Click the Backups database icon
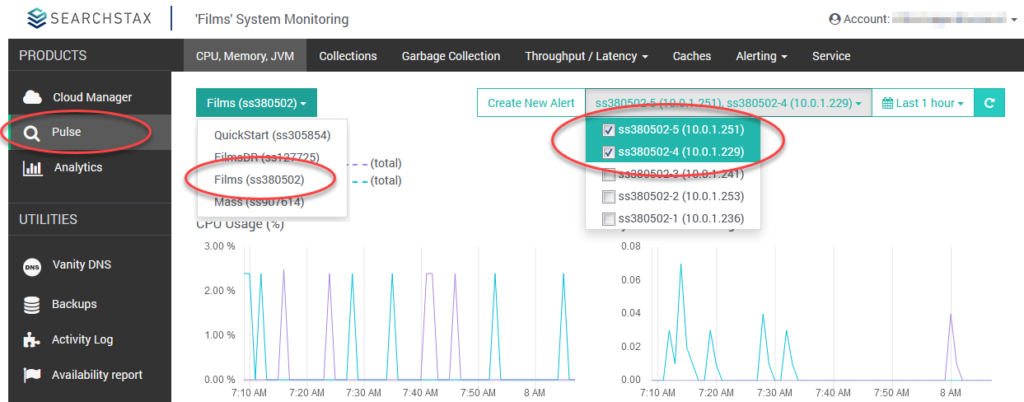This screenshot has height=402, width=1024. (x=32, y=305)
